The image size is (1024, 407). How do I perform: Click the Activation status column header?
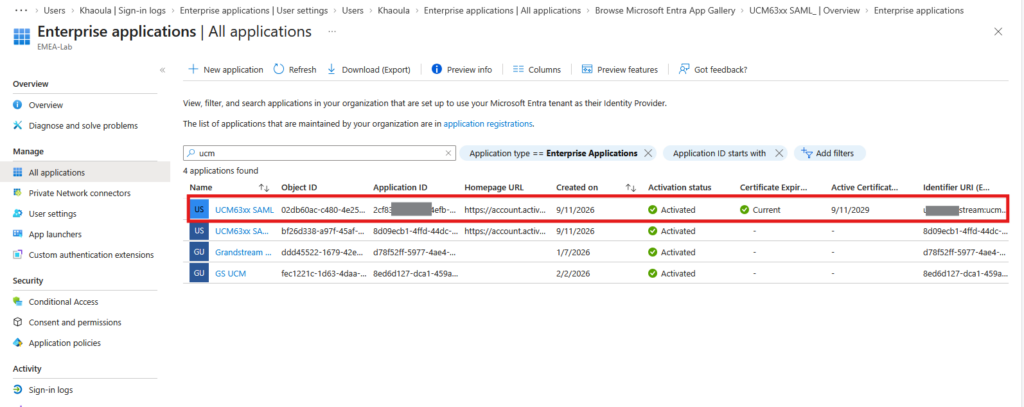click(679, 187)
